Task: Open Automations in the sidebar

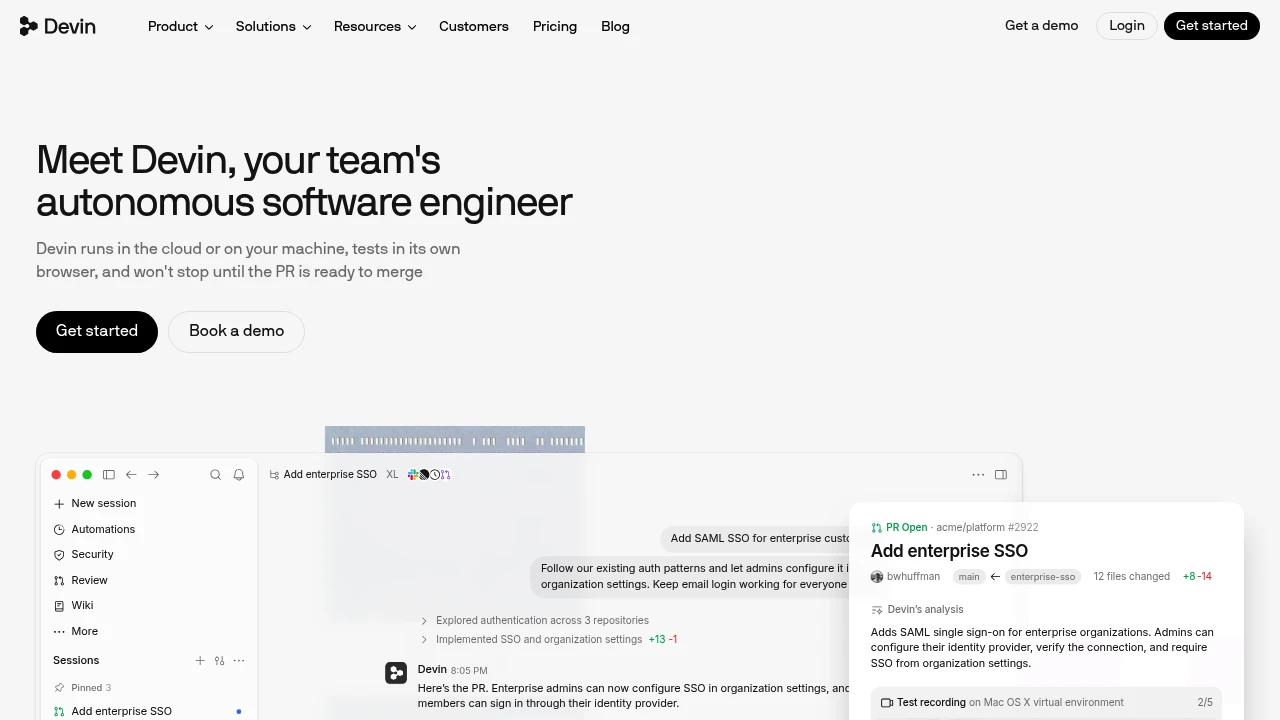Action: coord(94,529)
